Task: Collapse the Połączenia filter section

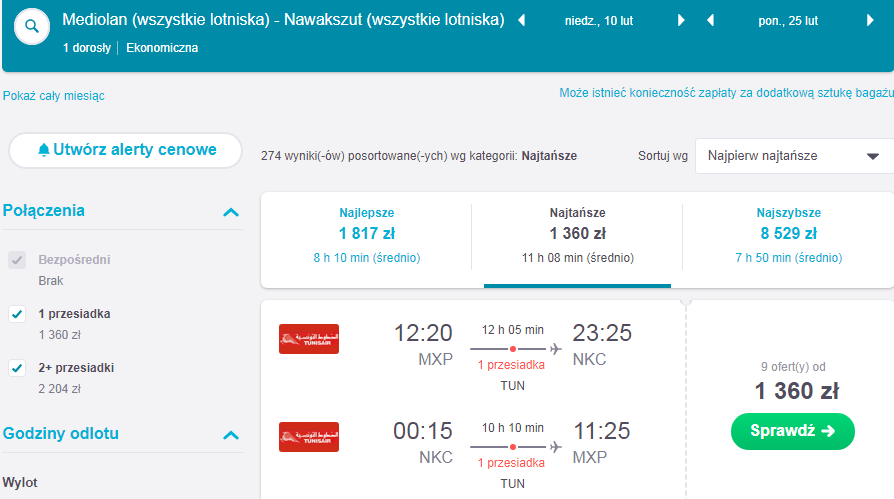Action: tap(231, 212)
